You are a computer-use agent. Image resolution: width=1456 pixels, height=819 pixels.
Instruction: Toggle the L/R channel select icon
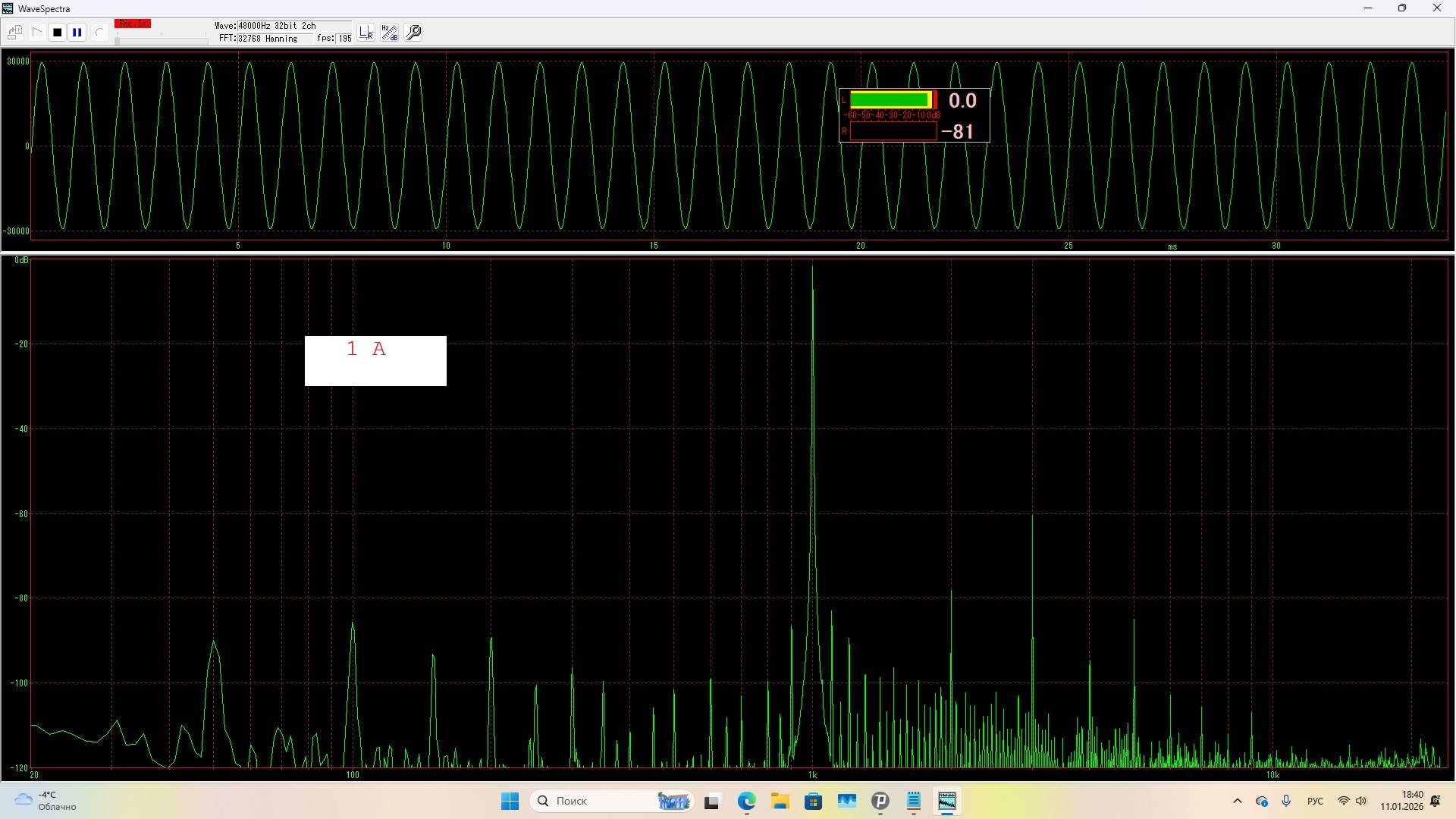click(366, 33)
